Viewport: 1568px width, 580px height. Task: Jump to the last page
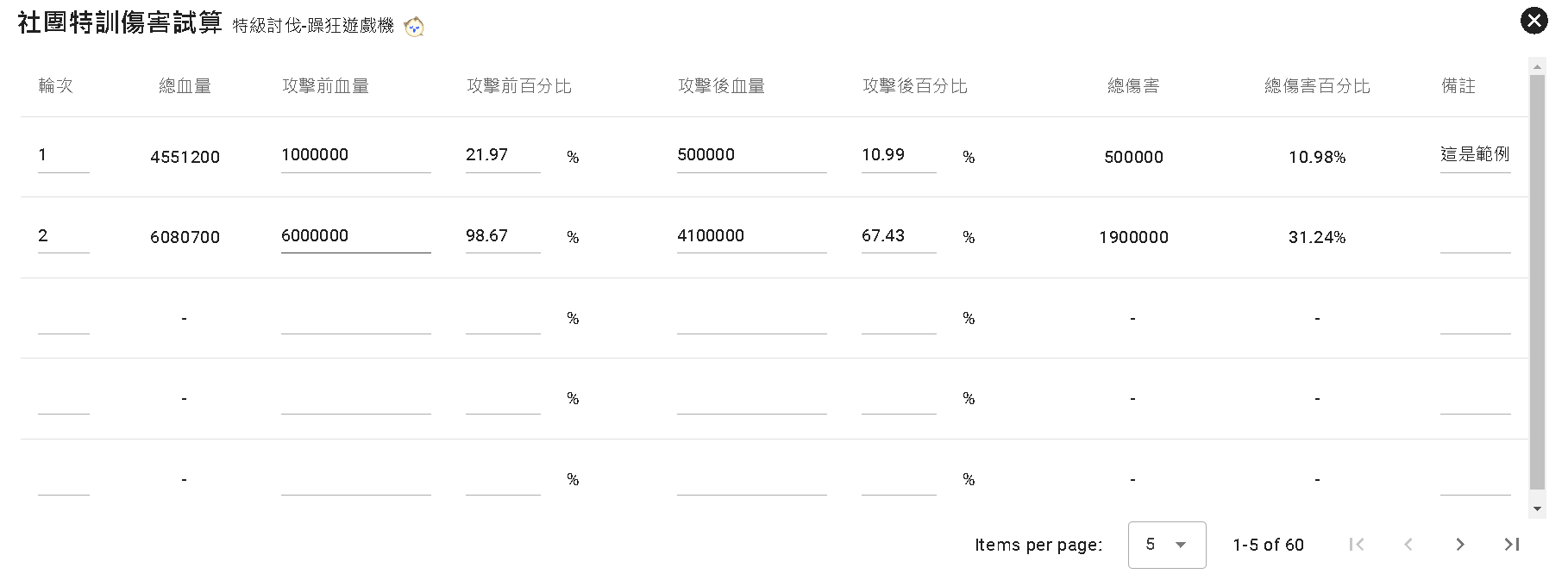coord(1511,545)
